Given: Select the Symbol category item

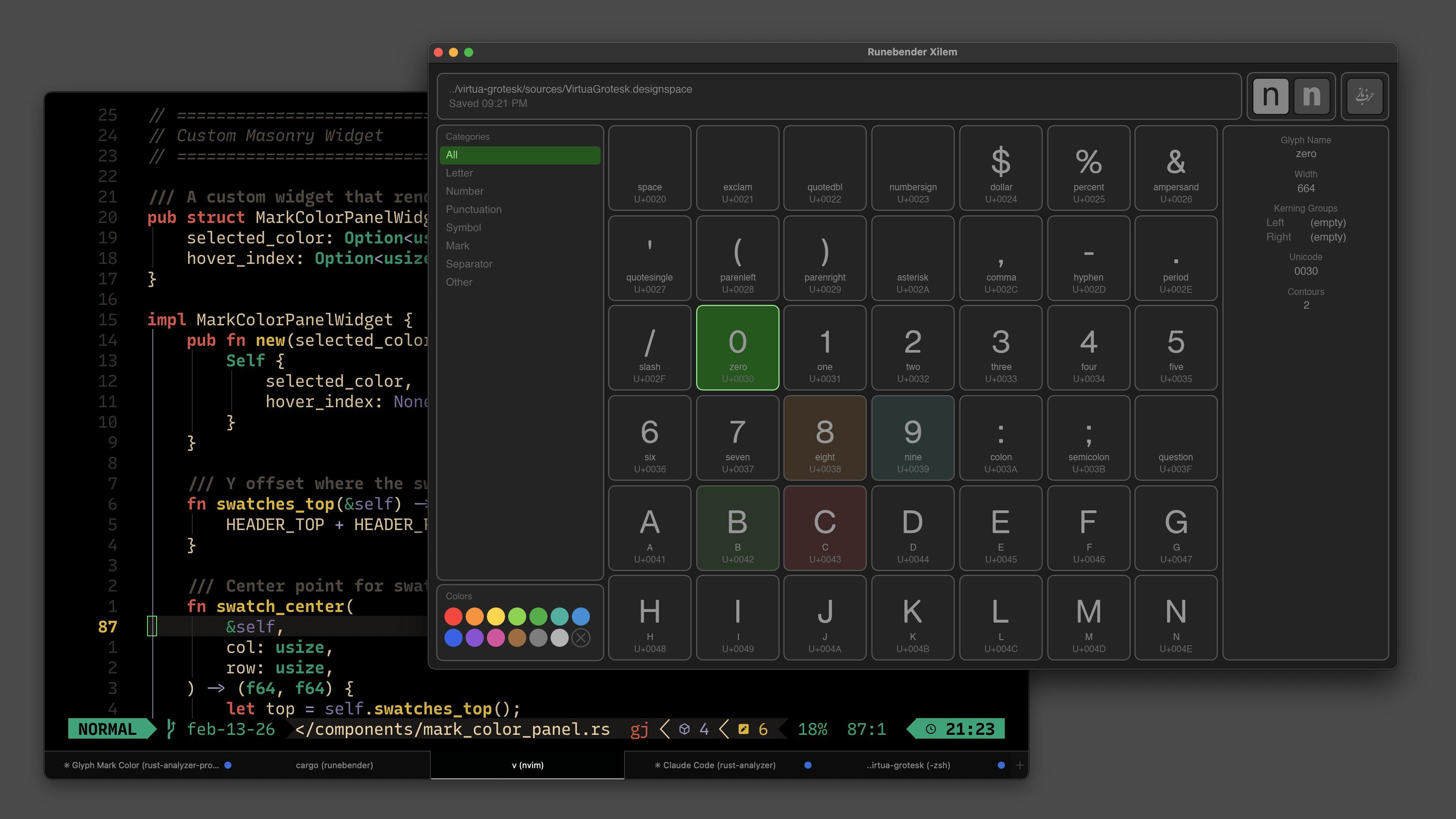Looking at the screenshot, I should (x=463, y=227).
